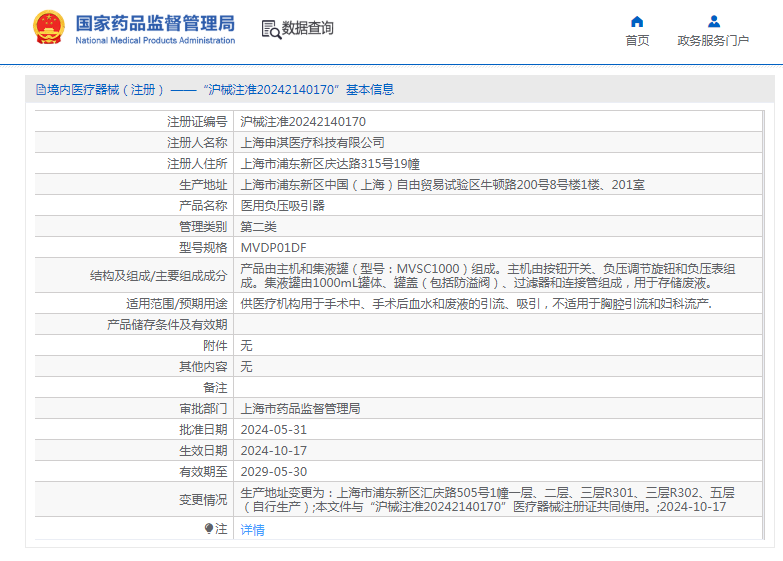Select registration number value 沪械注准20242140170
Viewport: 783px width, 561px height.
[x=303, y=122]
